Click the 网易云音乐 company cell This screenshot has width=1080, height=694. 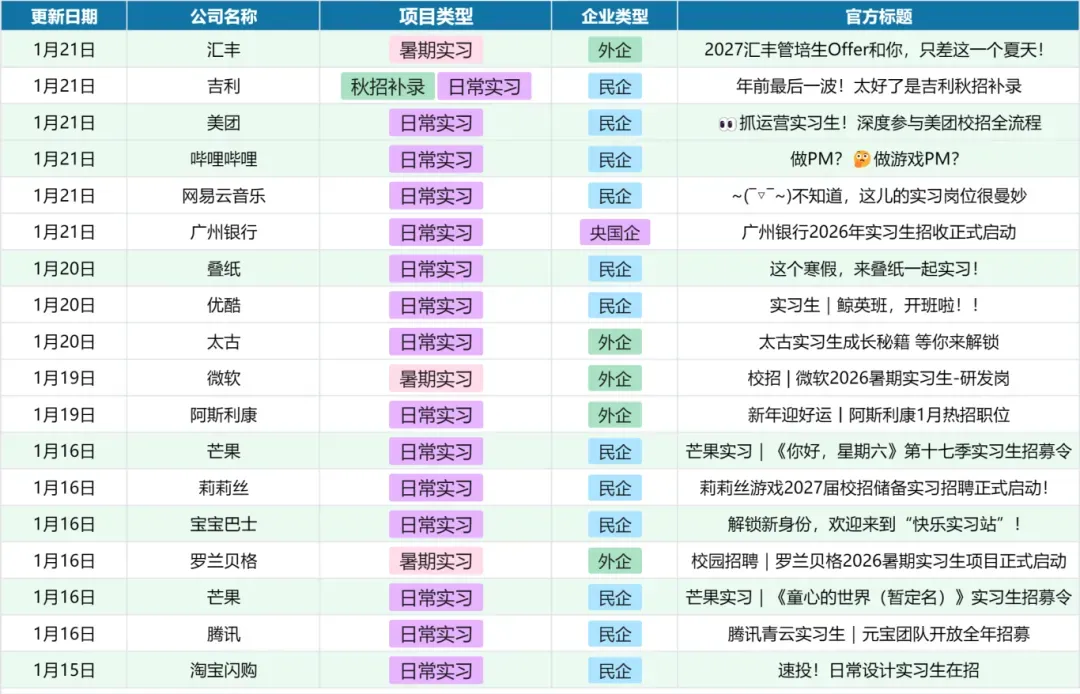[223, 196]
